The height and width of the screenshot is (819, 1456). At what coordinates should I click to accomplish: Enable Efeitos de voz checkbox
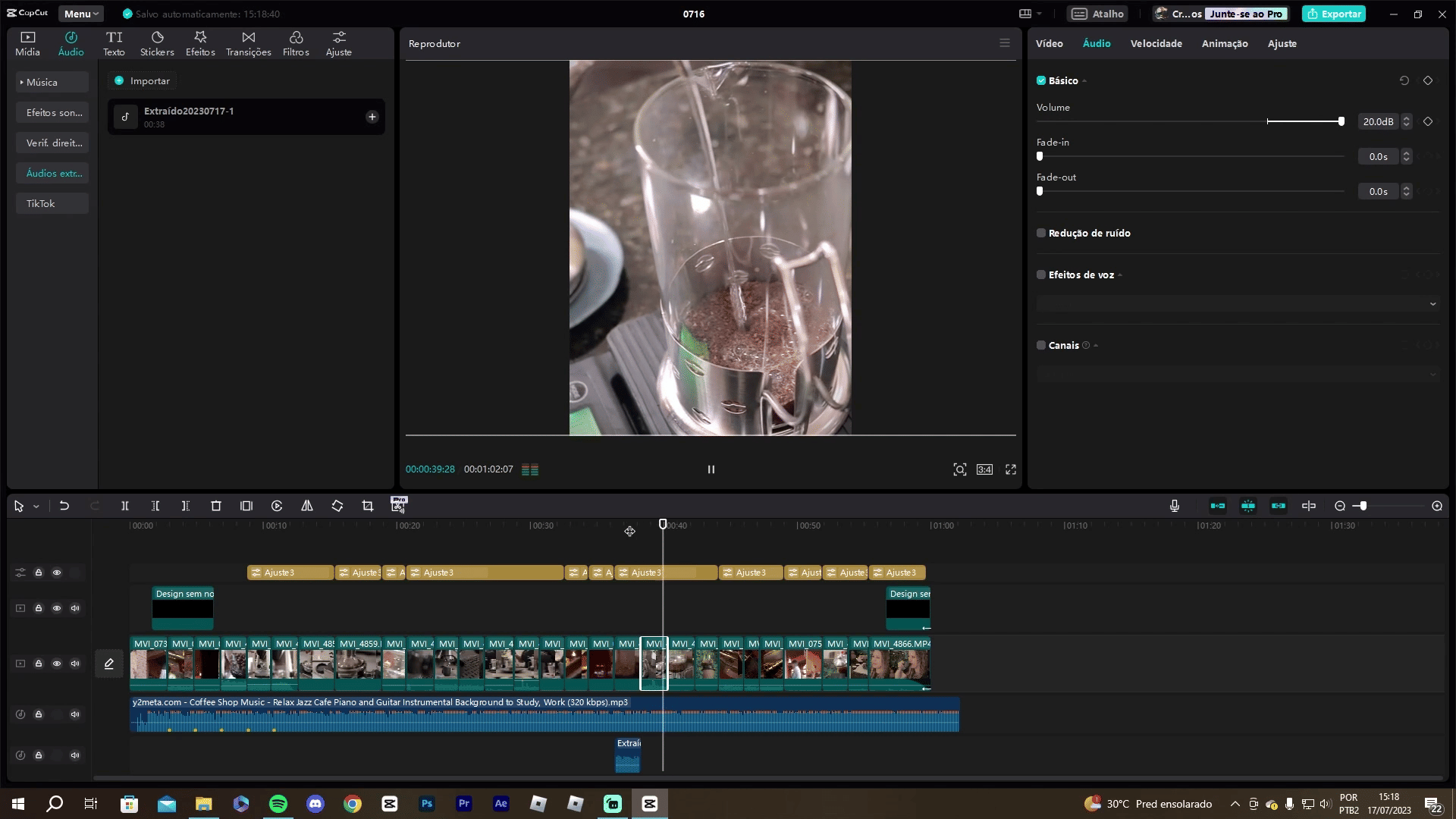(1041, 275)
